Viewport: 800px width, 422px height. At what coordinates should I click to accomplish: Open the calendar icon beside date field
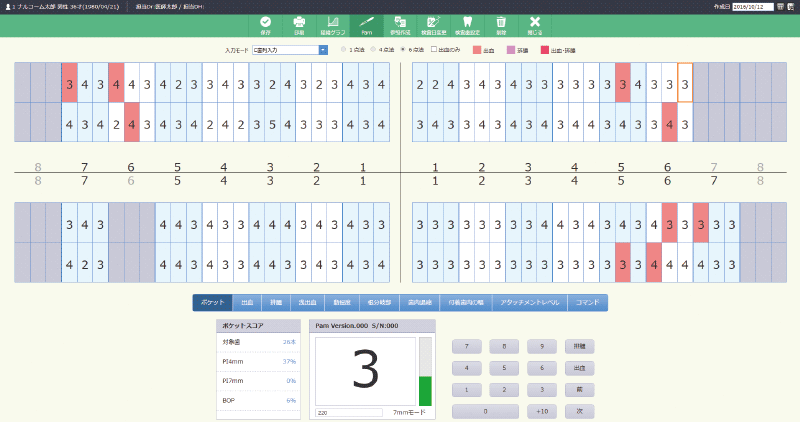(x=780, y=7)
